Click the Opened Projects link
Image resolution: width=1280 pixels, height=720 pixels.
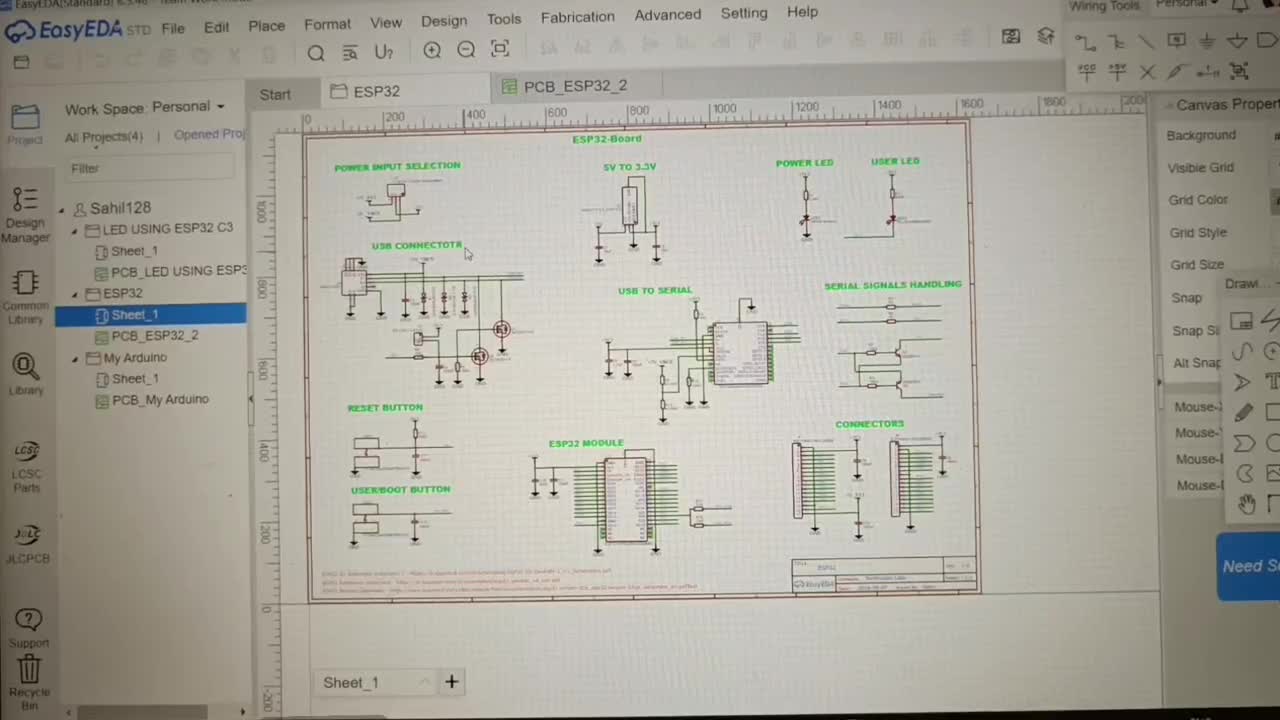pyautogui.click(x=209, y=134)
